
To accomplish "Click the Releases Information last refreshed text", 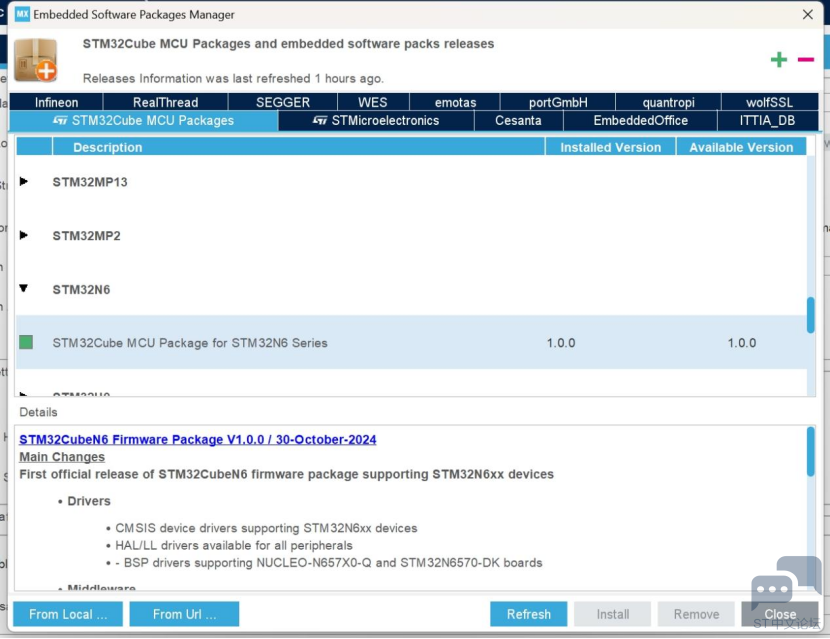I will [233, 78].
